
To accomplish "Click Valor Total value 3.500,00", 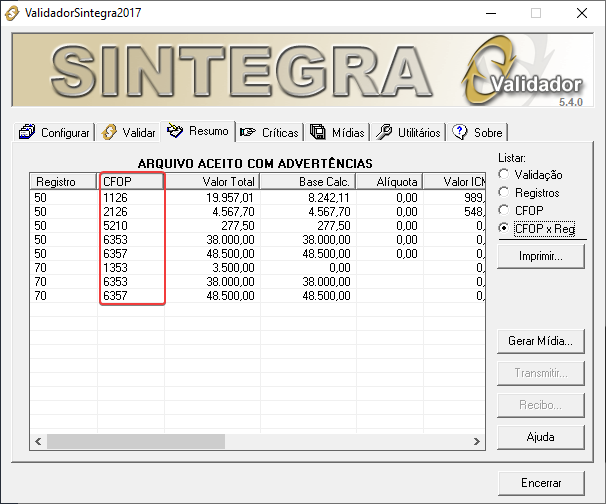I will coord(233,268).
